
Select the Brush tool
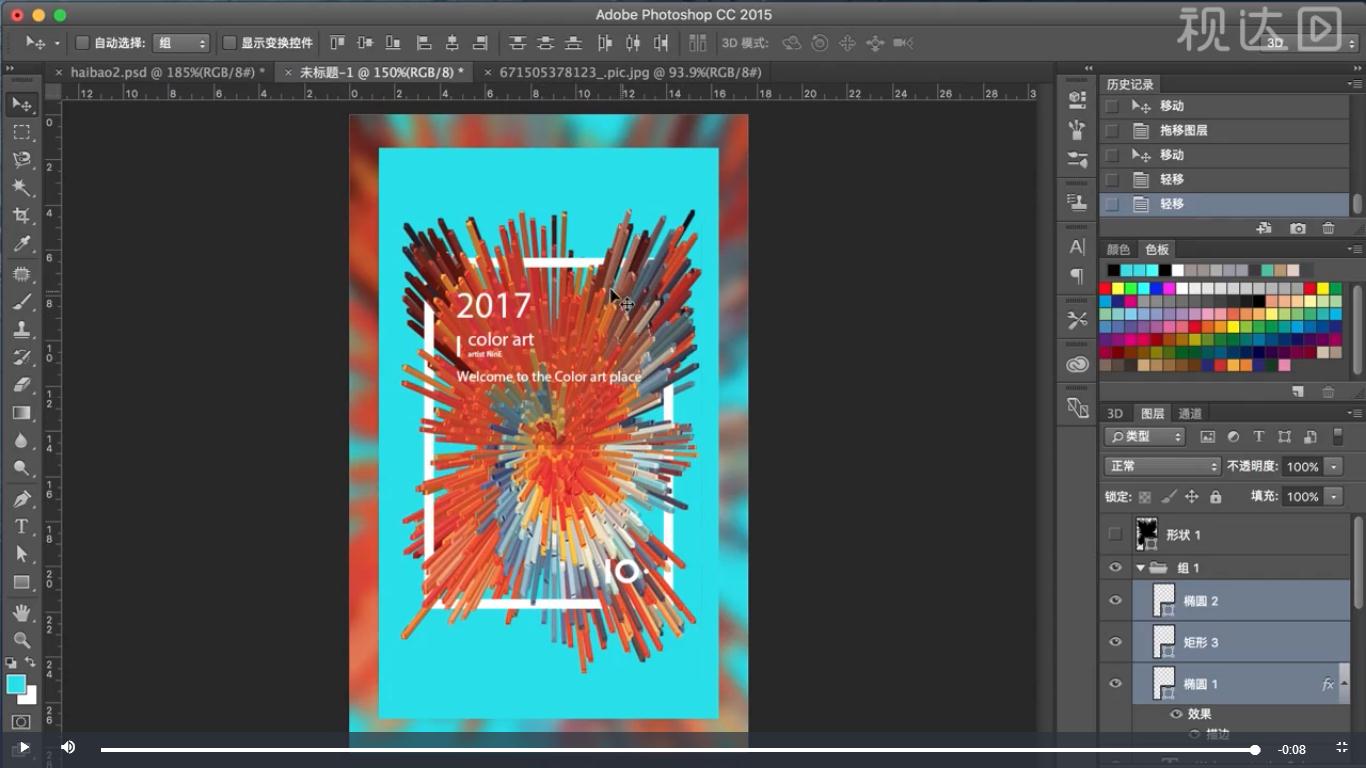coord(21,301)
